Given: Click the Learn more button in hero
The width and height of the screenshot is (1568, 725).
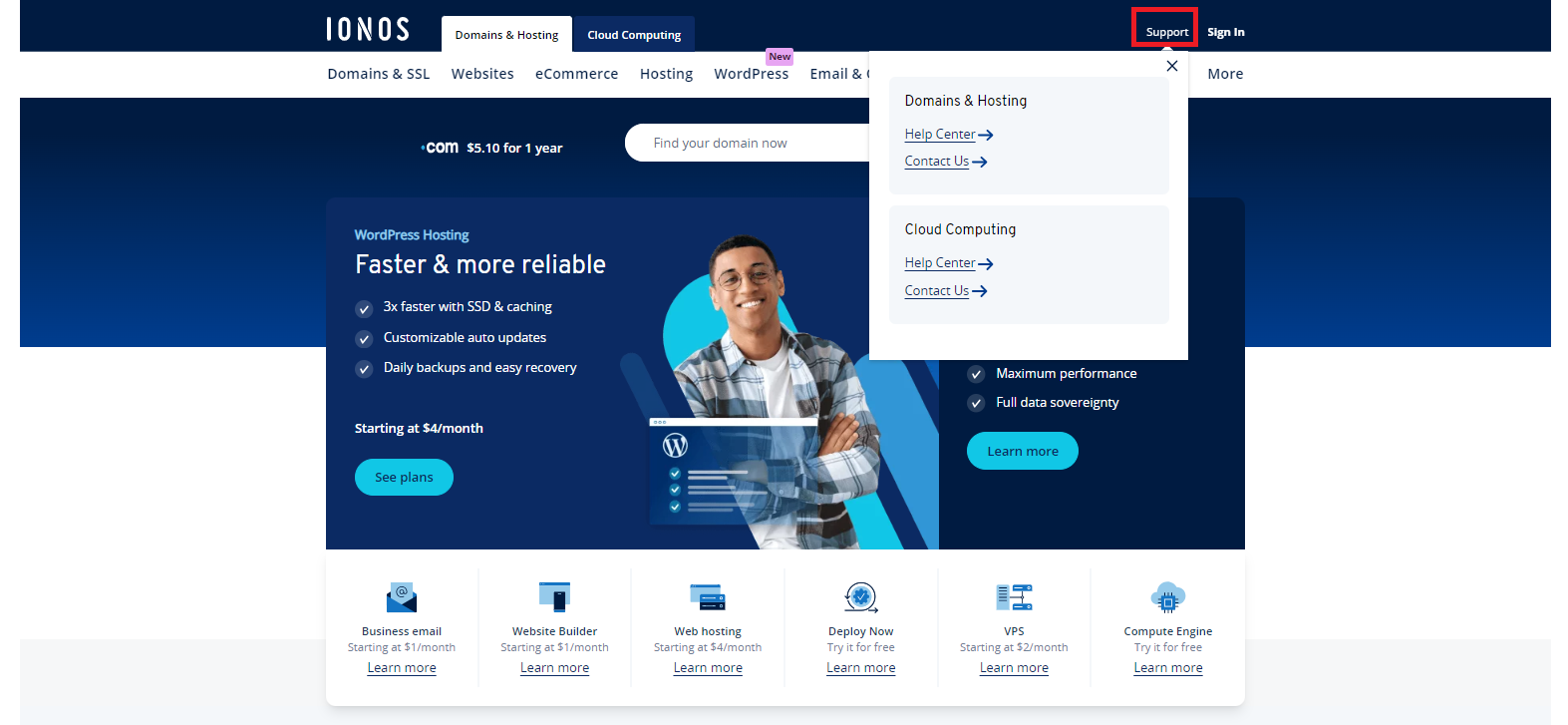Looking at the screenshot, I should pos(1023,451).
